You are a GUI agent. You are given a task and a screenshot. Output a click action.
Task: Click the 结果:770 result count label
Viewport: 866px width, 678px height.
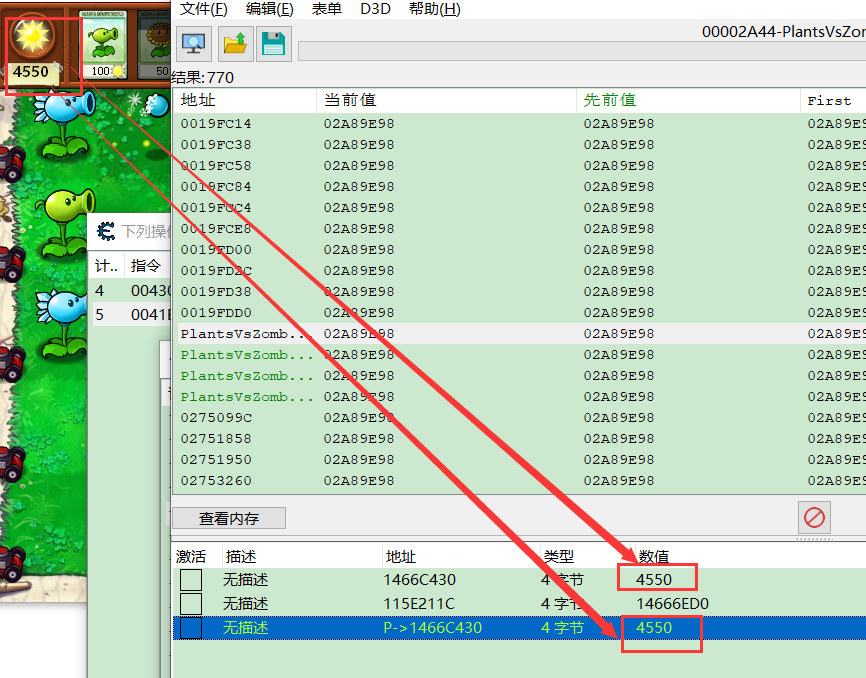pyautogui.click(x=203, y=77)
